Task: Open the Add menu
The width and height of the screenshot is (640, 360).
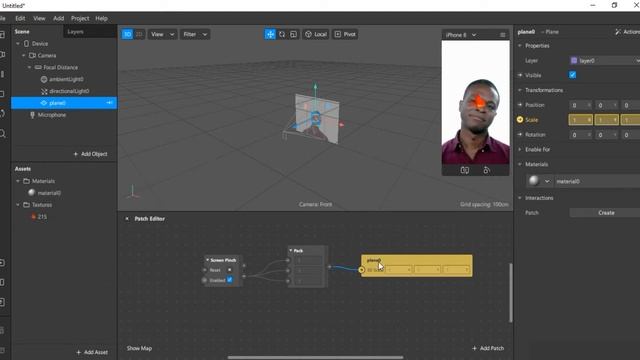Action: pos(58,18)
